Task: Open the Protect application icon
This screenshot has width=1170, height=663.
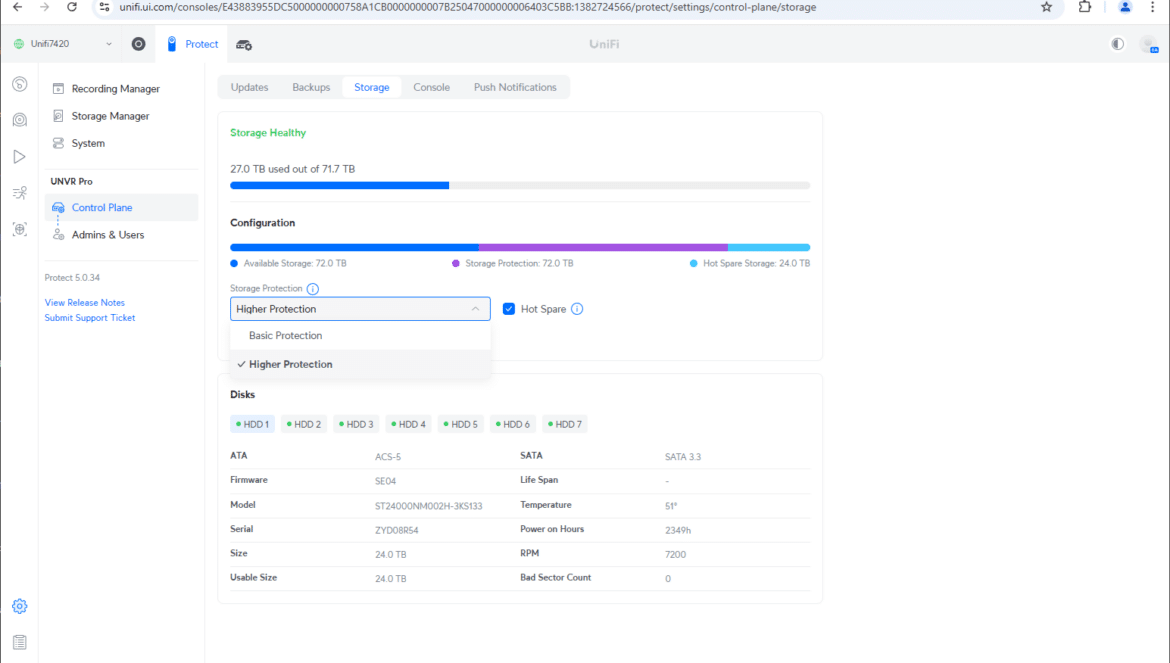Action: (x=172, y=44)
